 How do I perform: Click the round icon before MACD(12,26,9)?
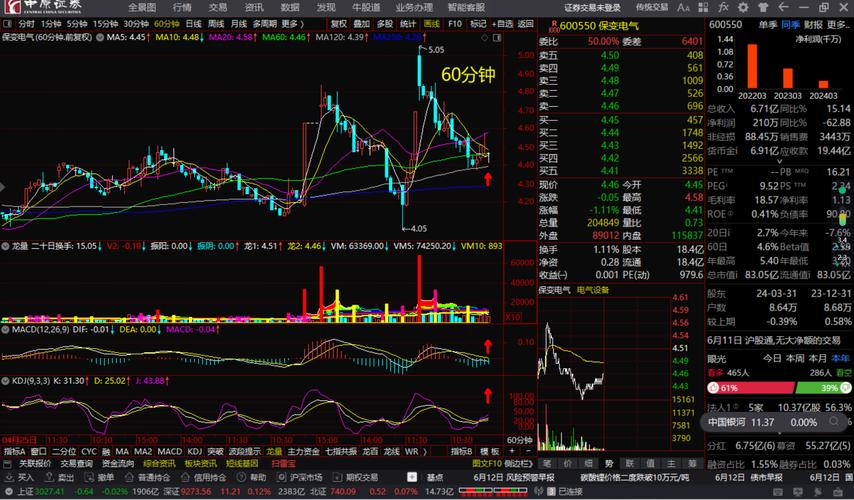click(x=5, y=330)
